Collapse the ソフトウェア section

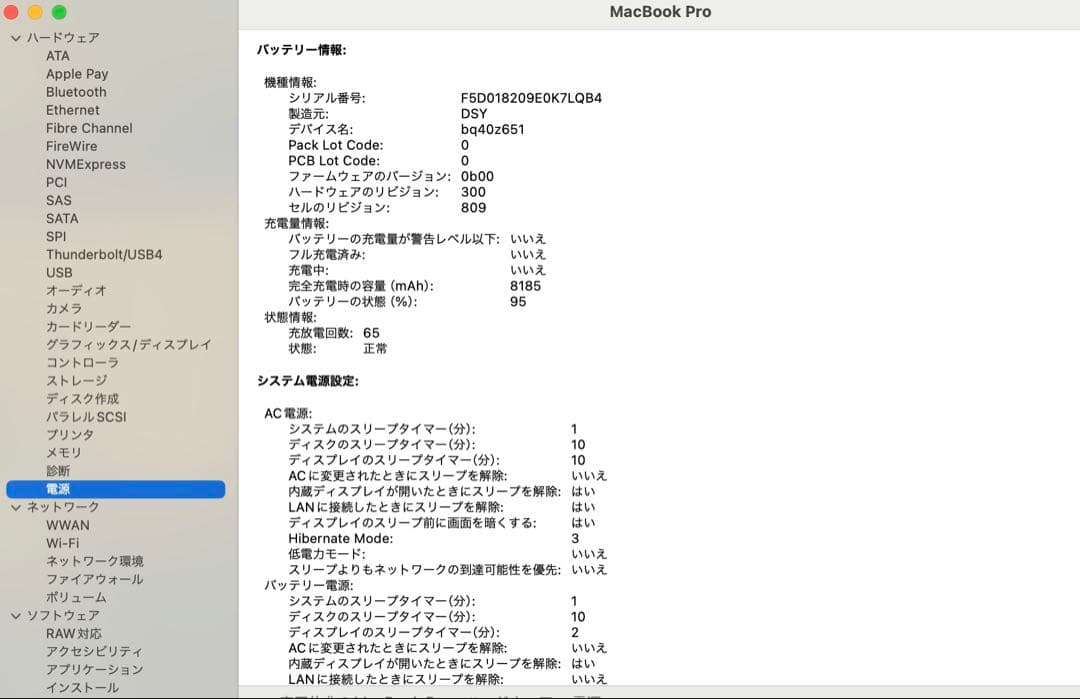pos(16,615)
